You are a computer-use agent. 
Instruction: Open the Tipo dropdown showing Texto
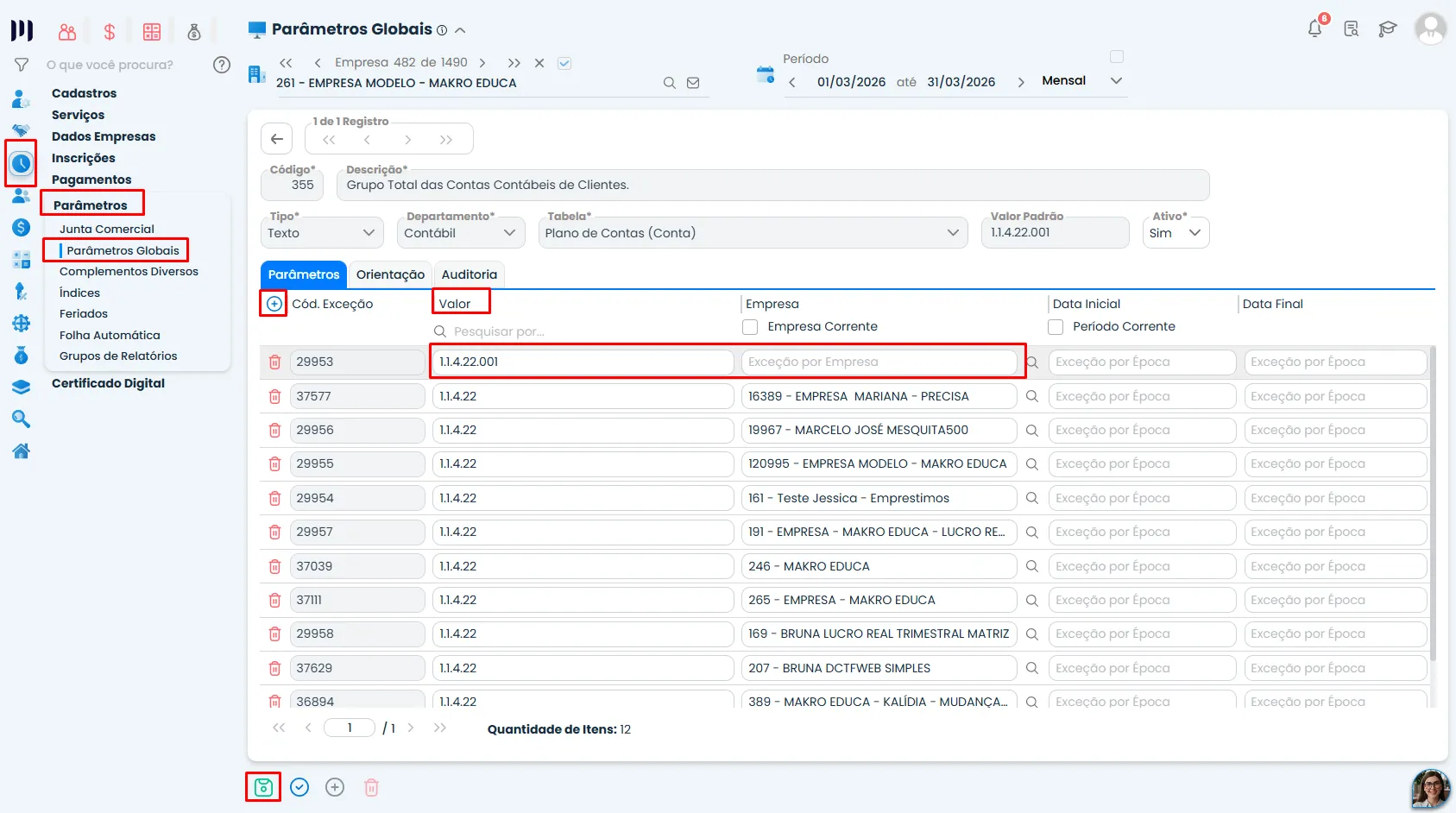pos(322,233)
